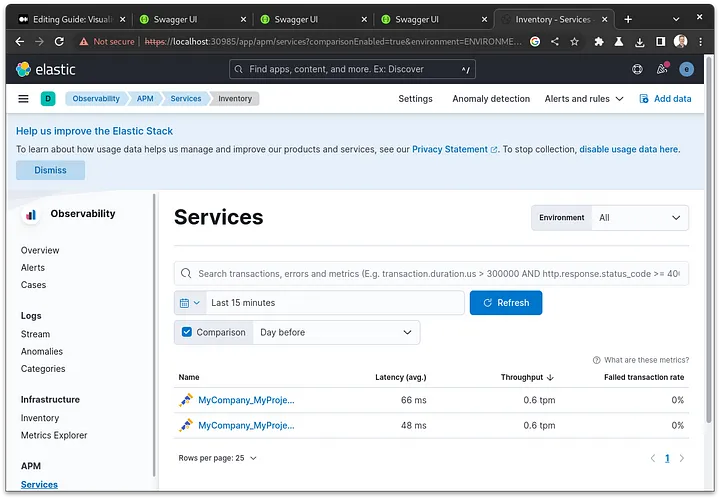This screenshot has width=720, height=499.
Task: Click the Observability logo icon in sidebar
Action: (x=31, y=214)
